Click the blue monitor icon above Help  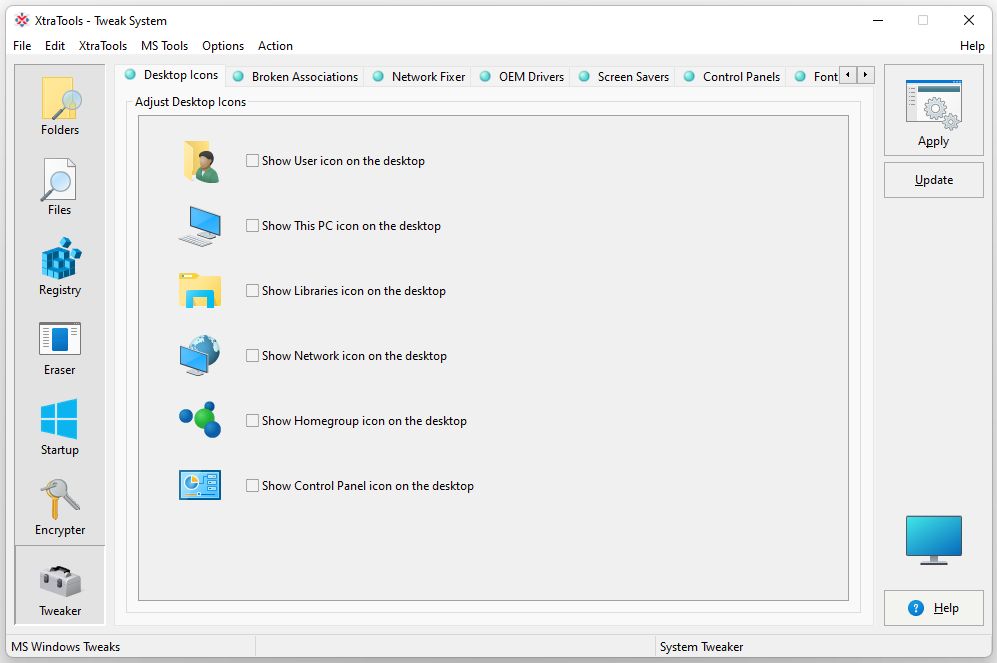click(933, 540)
